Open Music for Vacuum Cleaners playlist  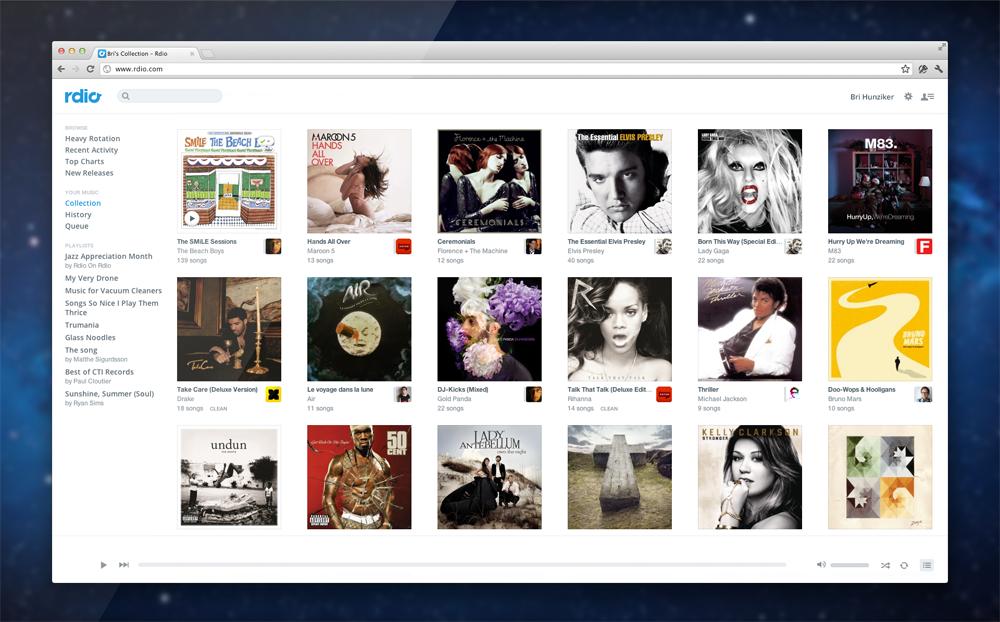click(113, 290)
